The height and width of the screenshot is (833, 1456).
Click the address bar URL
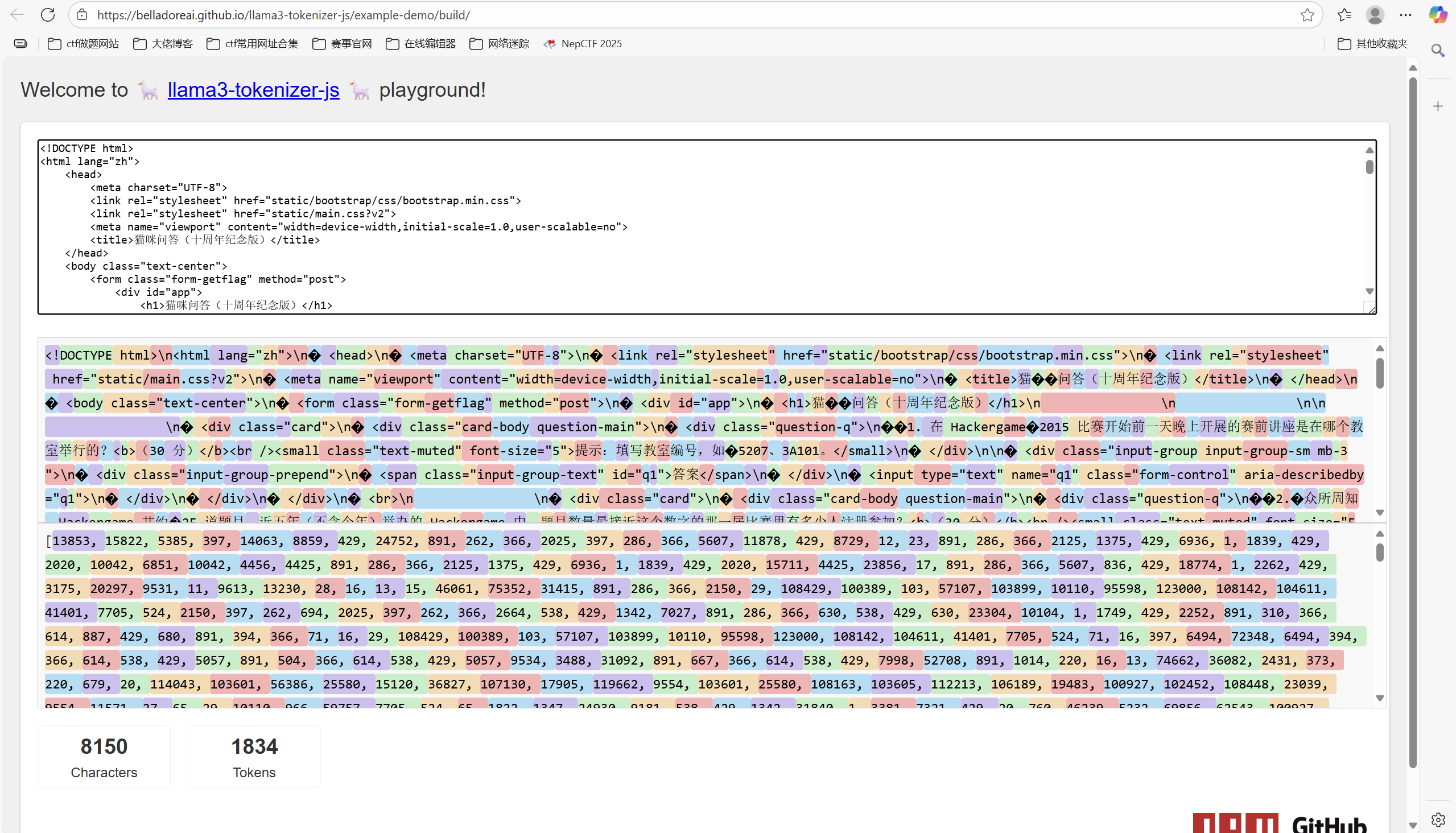click(x=283, y=15)
